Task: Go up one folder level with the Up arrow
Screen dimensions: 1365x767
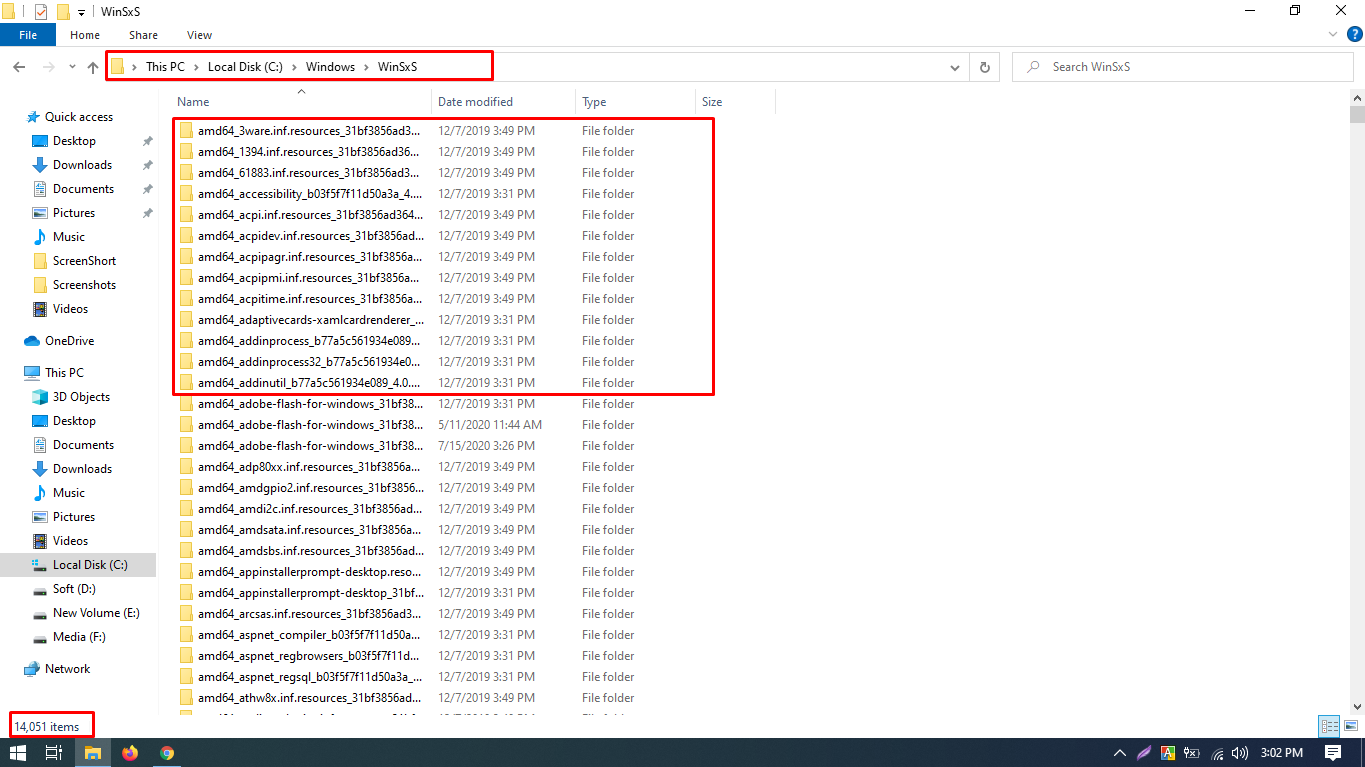Action: coord(93,67)
